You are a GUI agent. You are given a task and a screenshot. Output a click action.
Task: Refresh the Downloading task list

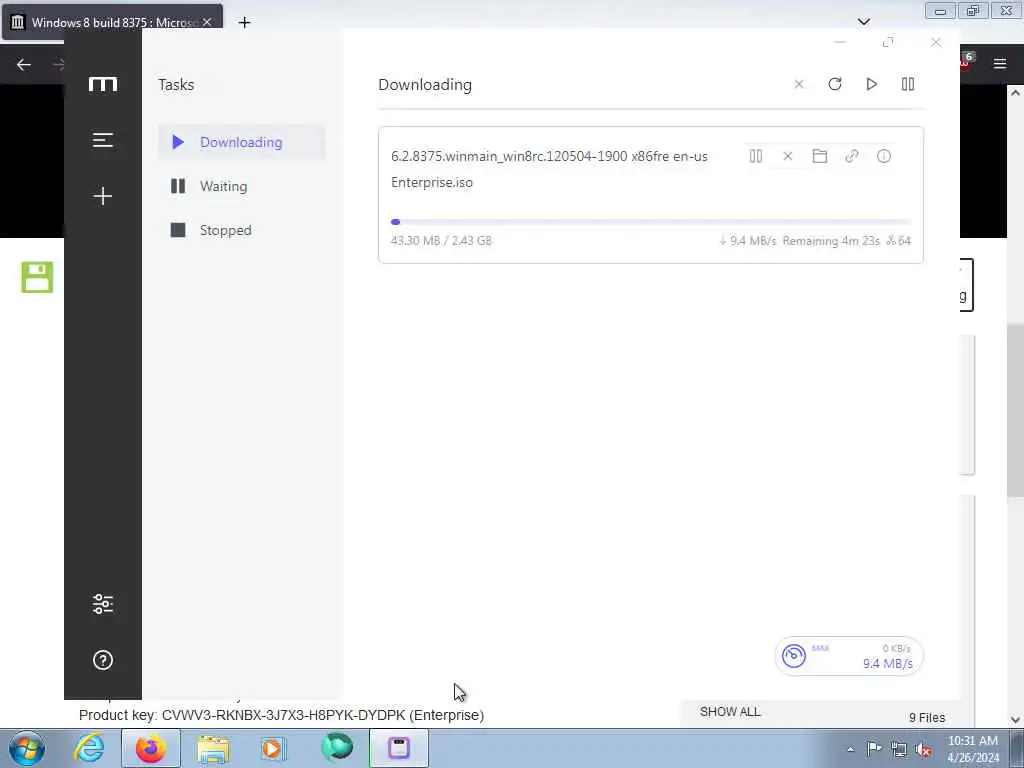click(x=835, y=84)
